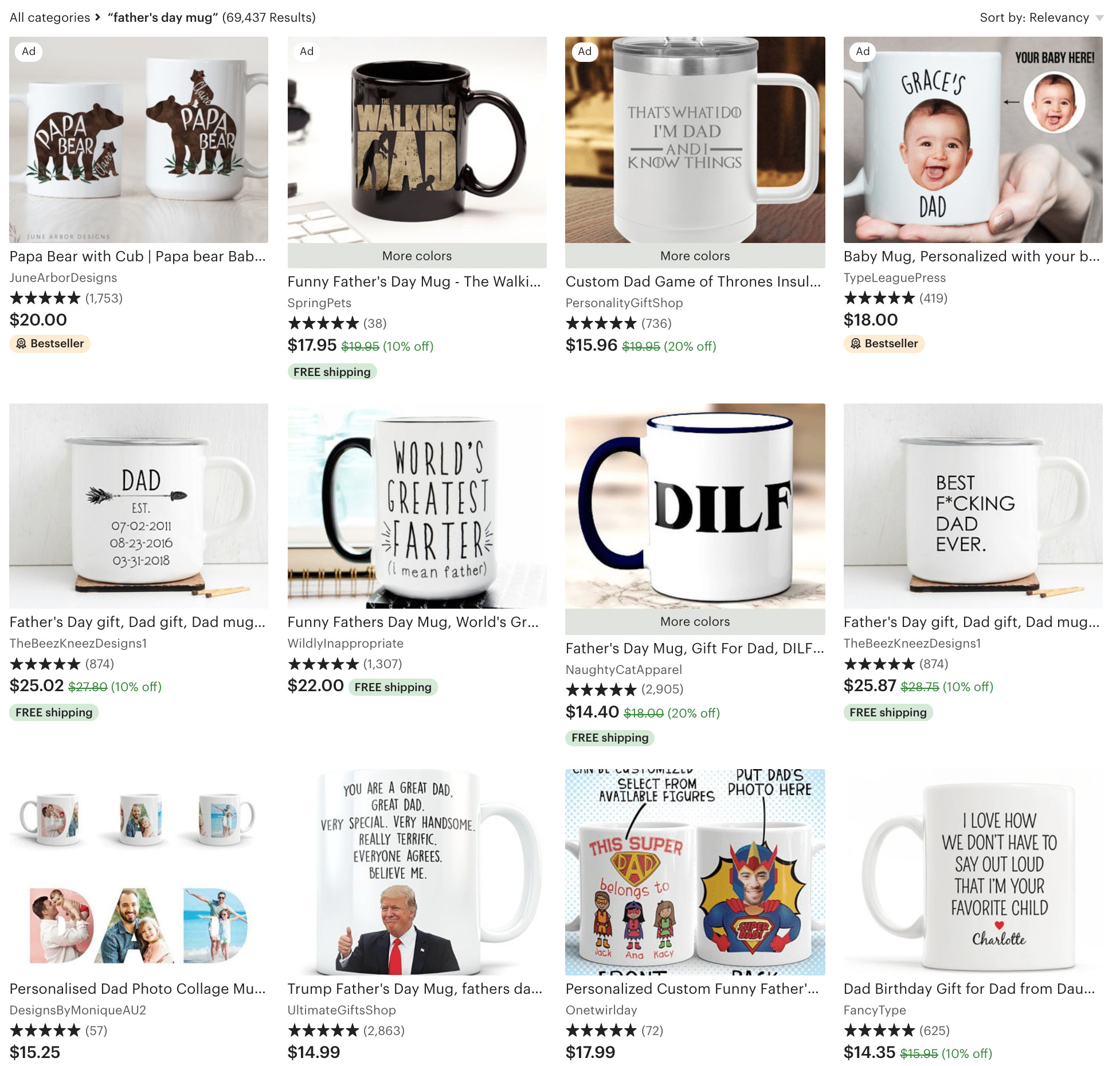This screenshot has width=1120, height=1066.
Task: Click the Bestseller badge under JuneArborDesigns listing
Action: 50,343
